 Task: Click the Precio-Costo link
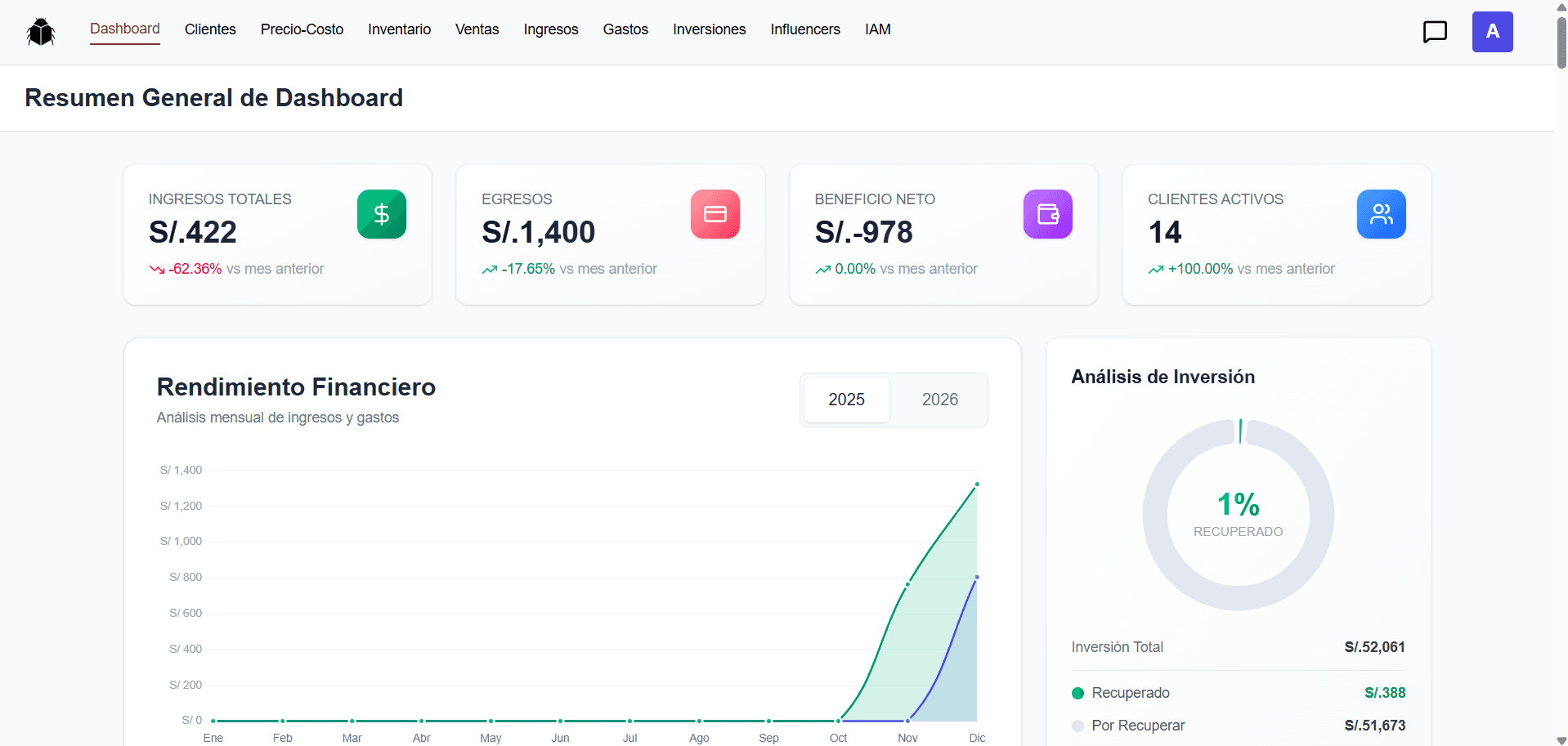pos(302,29)
